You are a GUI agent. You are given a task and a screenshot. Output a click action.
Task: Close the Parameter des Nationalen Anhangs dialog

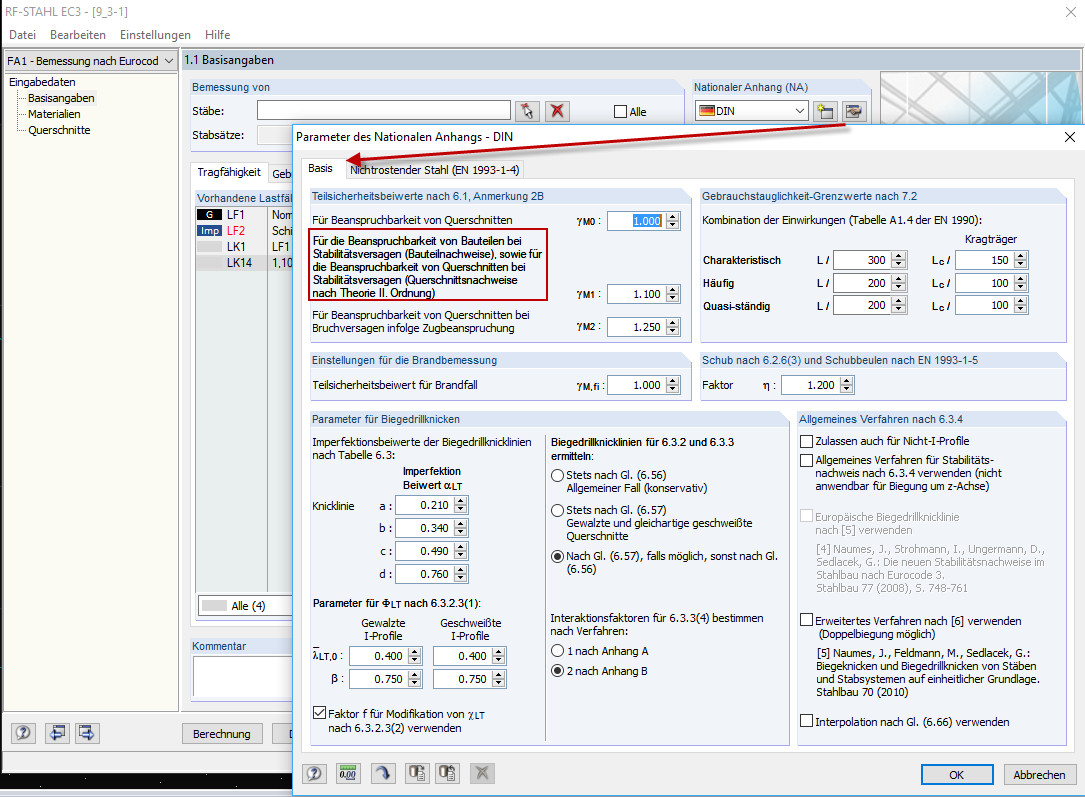[1069, 137]
